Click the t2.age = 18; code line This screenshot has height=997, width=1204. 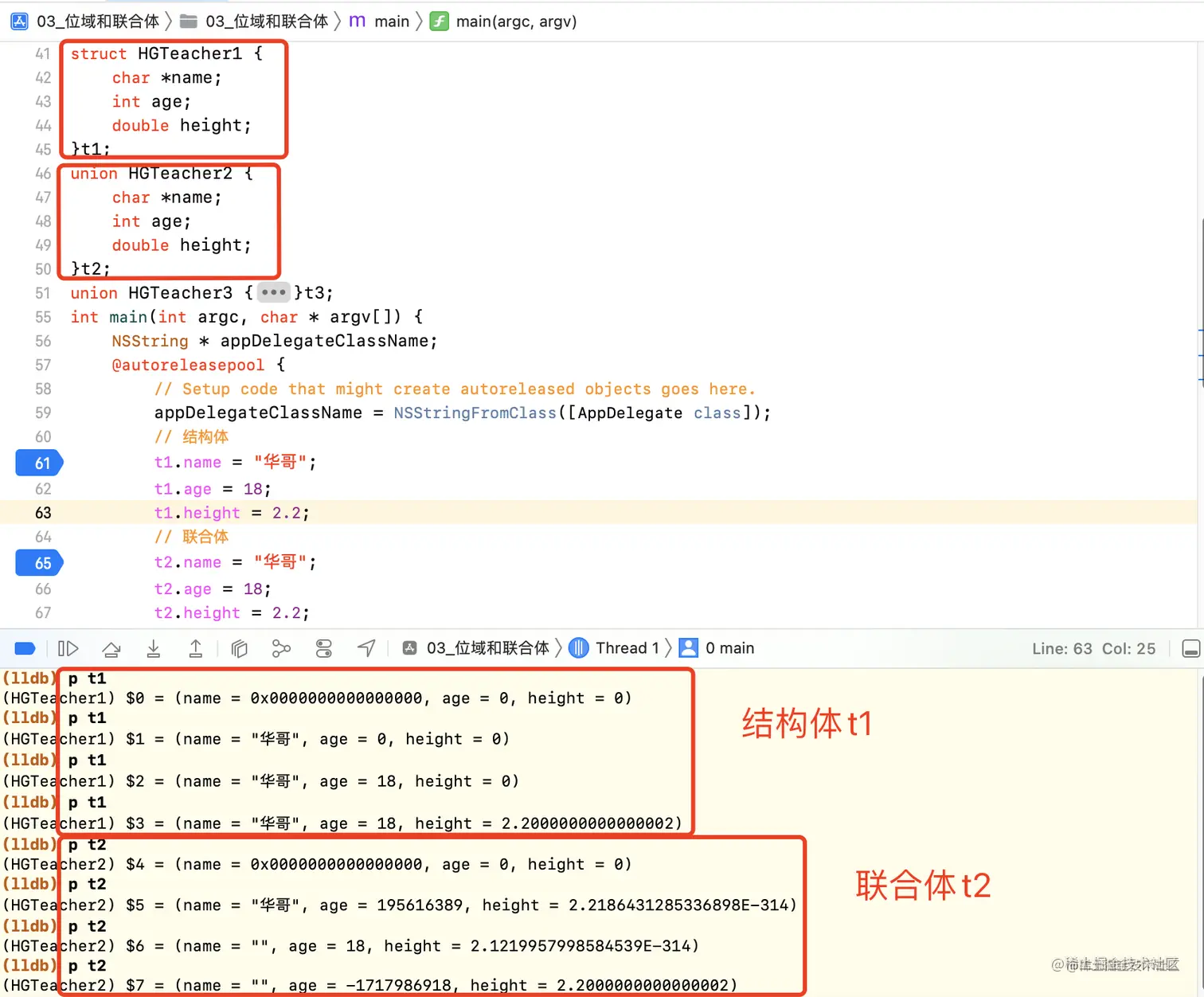point(213,588)
